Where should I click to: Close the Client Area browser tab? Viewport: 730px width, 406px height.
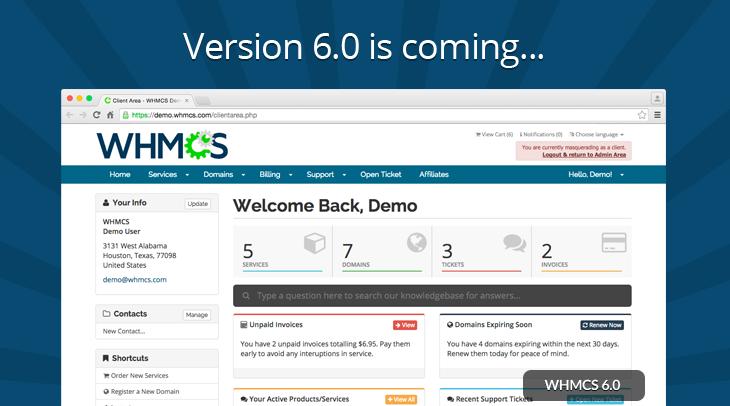click(x=187, y=101)
